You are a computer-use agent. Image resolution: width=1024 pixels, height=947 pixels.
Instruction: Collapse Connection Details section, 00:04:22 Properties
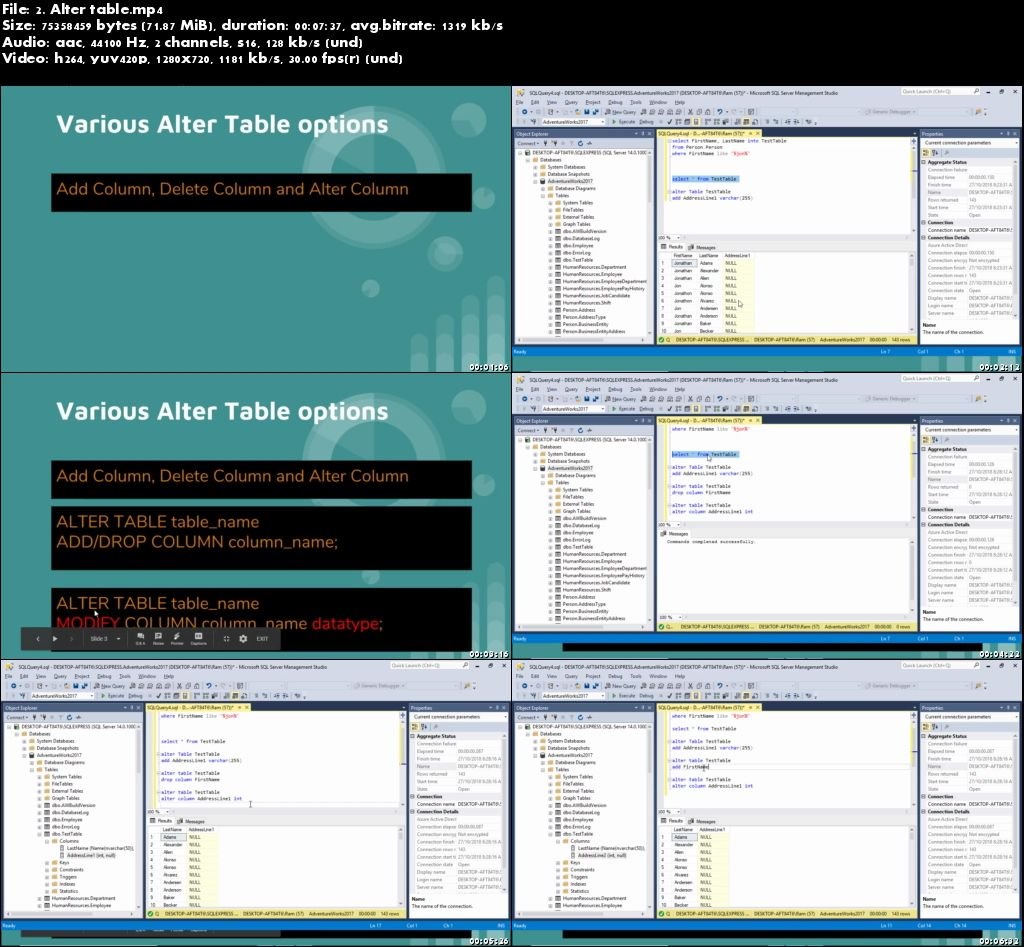(924, 524)
